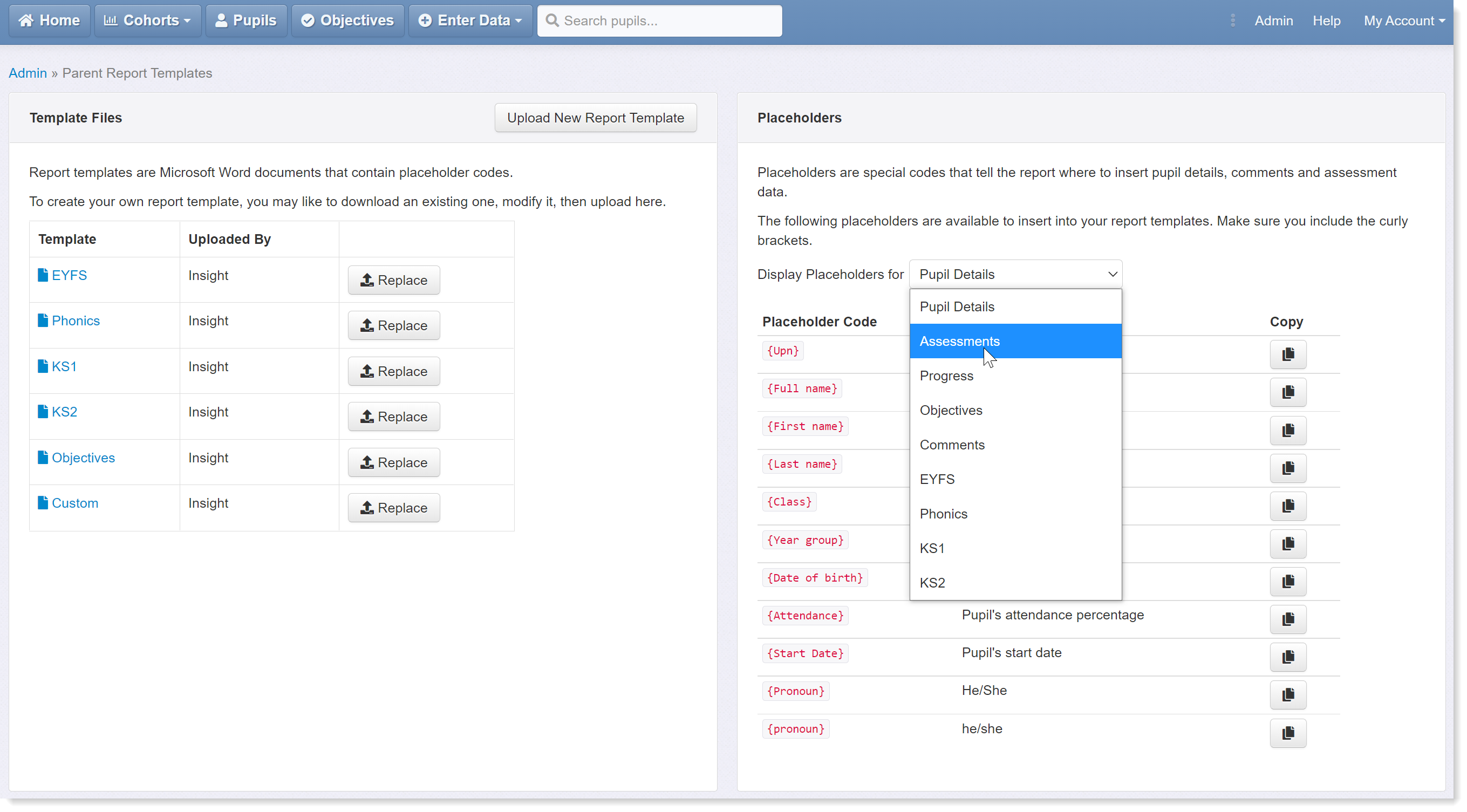Choose KS2 from the placeholder dropdown list

click(1015, 583)
